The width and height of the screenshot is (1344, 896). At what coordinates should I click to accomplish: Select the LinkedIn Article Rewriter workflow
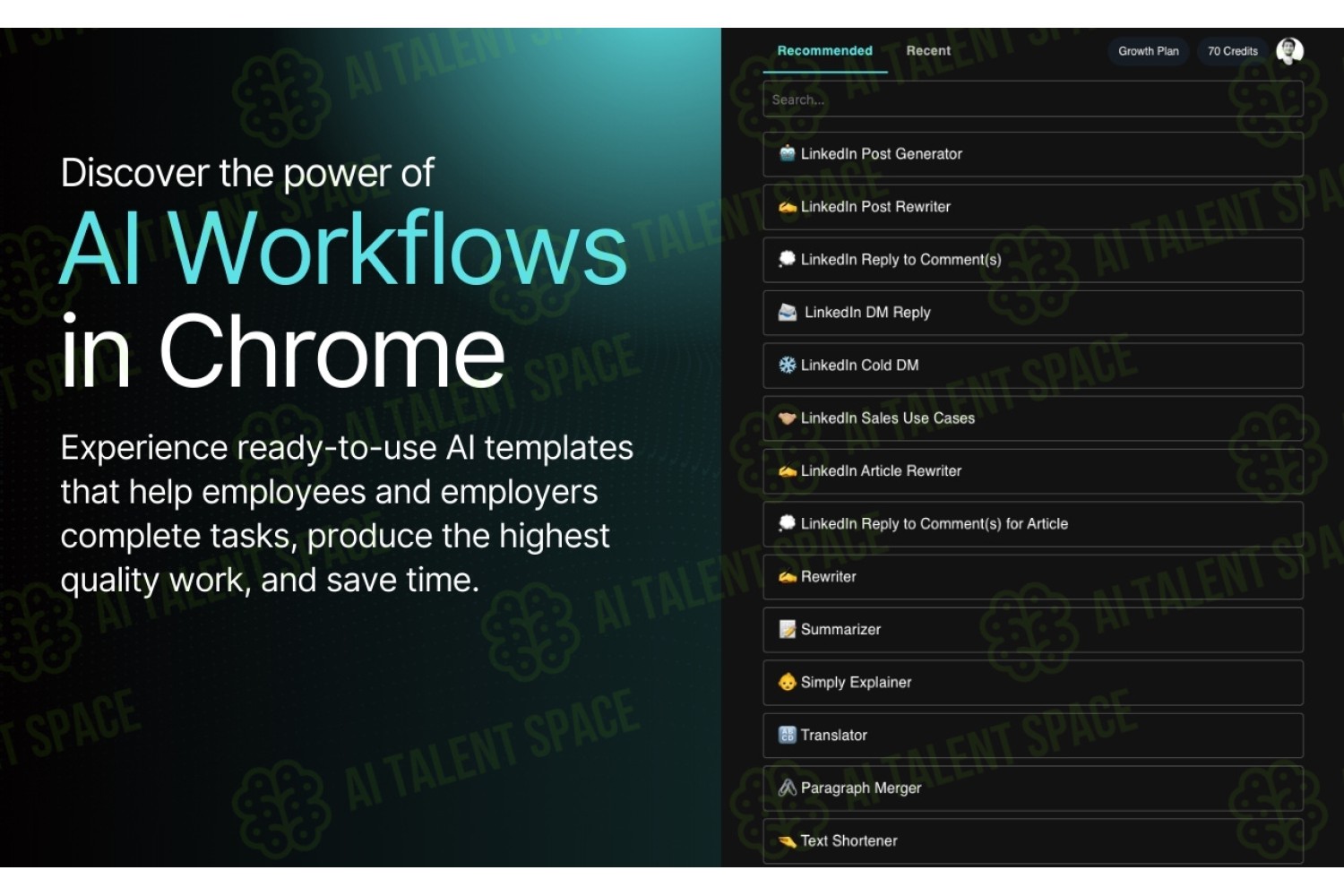coord(1033,471)
